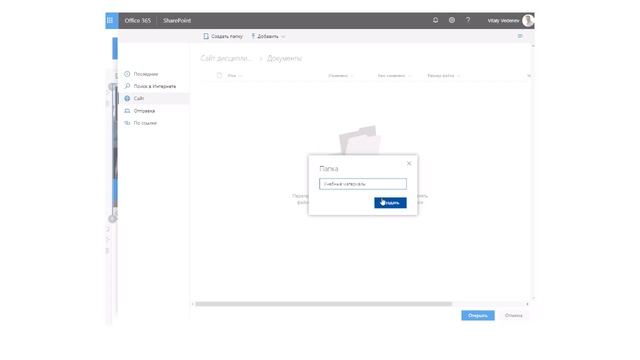Click the horizontal scrollbar thumb
This screenshot has height=360, width=640.
pos(324,304)
